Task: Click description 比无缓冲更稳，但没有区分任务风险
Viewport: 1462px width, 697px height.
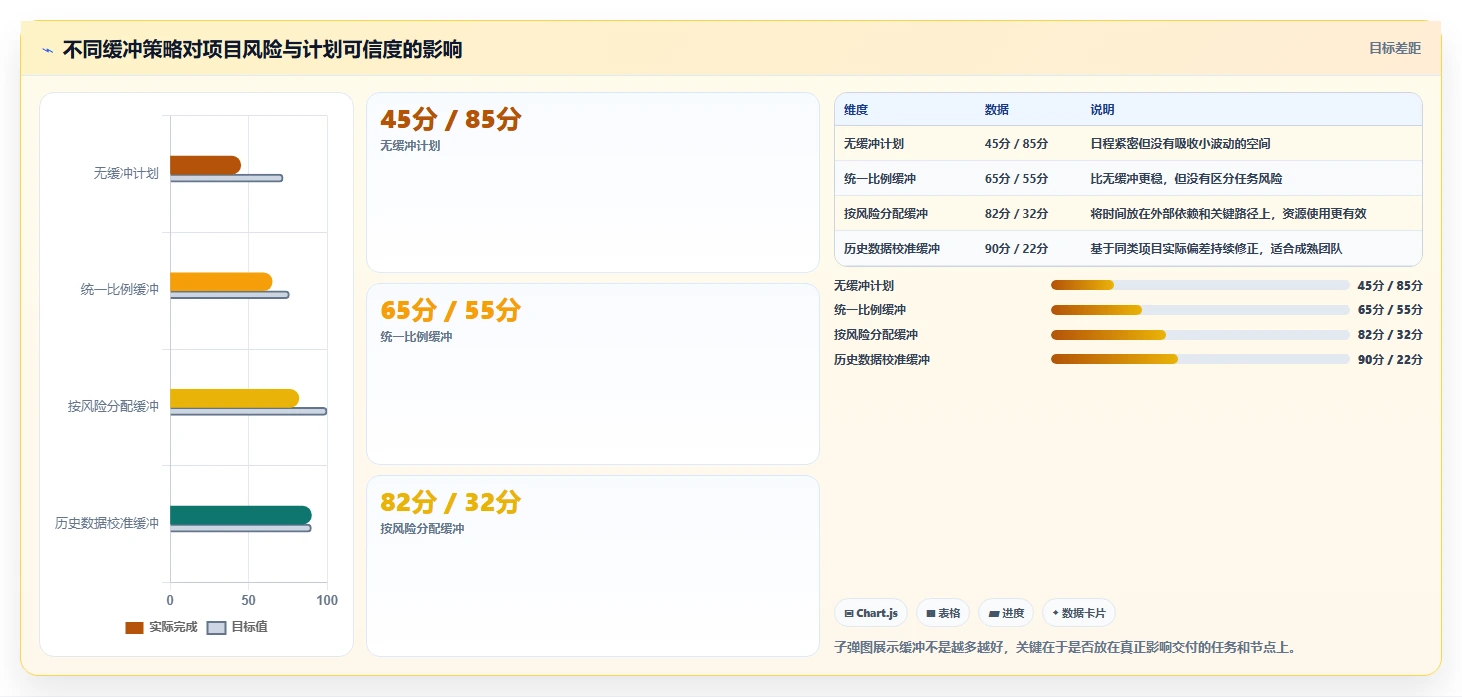Action: coord(1186,179)
